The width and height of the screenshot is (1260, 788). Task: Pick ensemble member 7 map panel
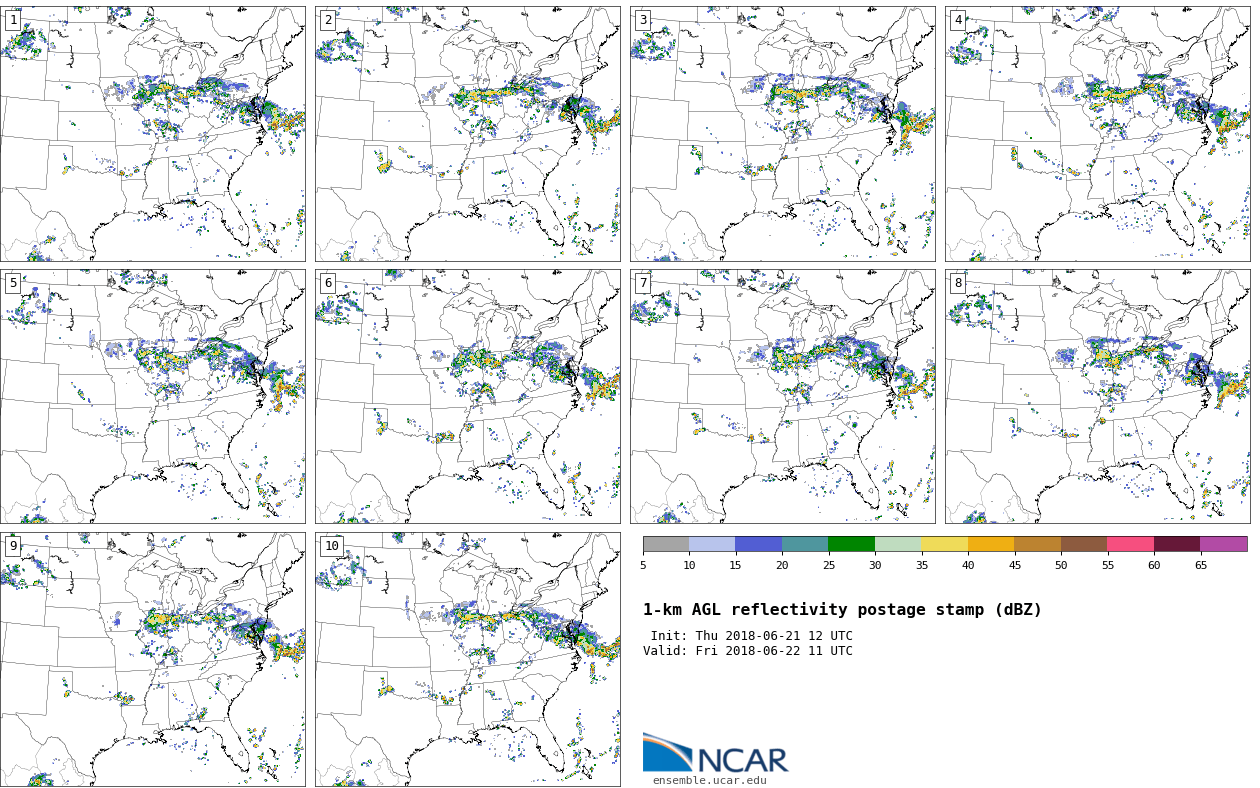782,396
